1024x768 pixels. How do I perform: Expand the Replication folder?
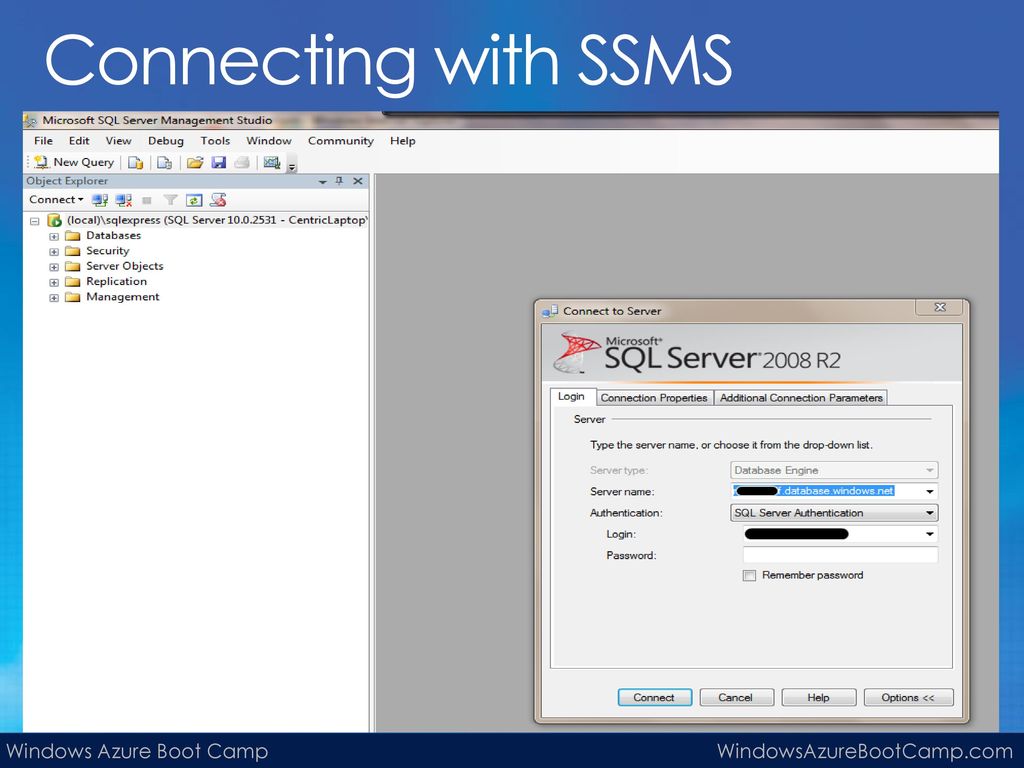[54, 283]
